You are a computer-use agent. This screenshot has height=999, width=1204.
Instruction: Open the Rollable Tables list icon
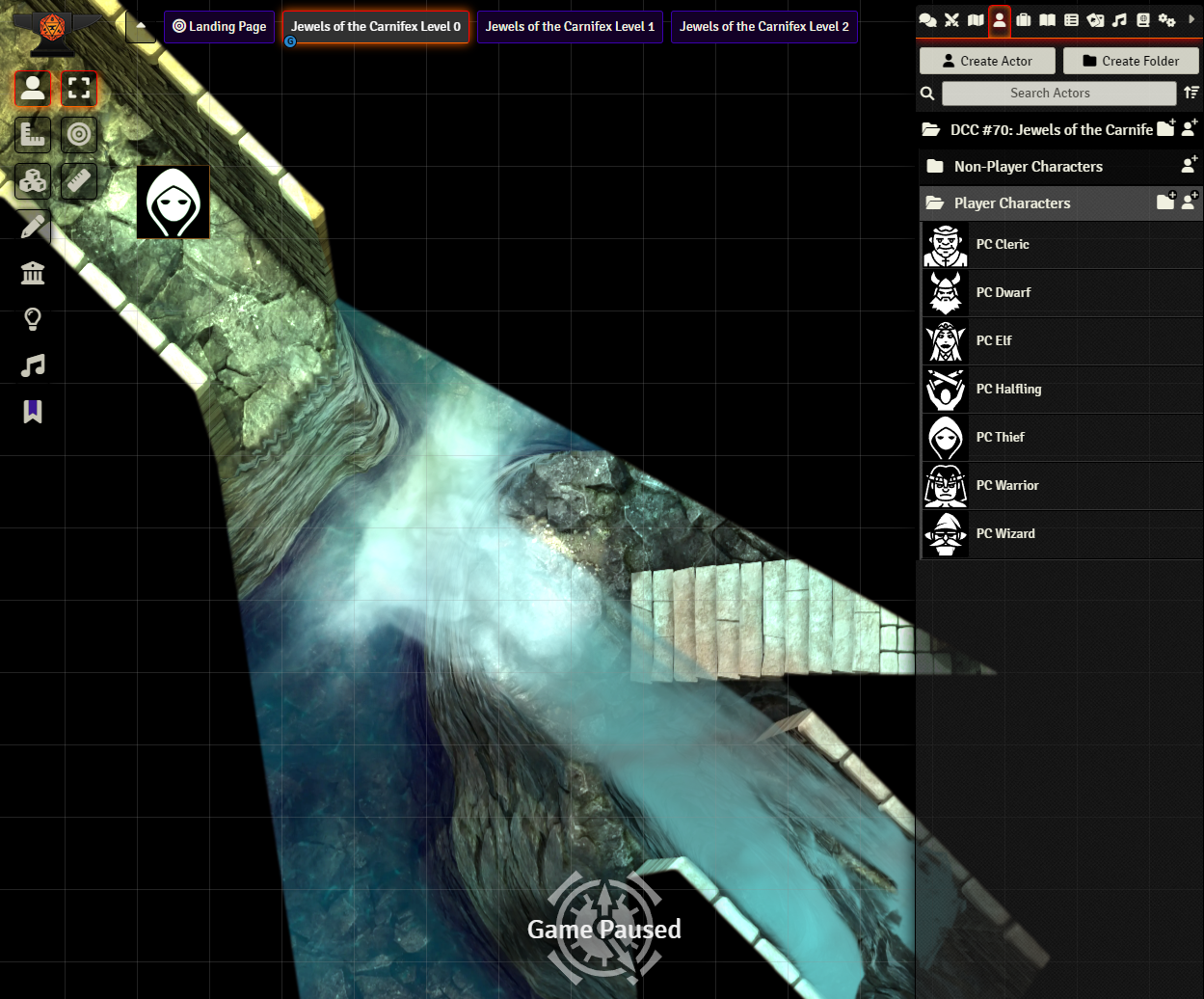(x=1071, y=19)
